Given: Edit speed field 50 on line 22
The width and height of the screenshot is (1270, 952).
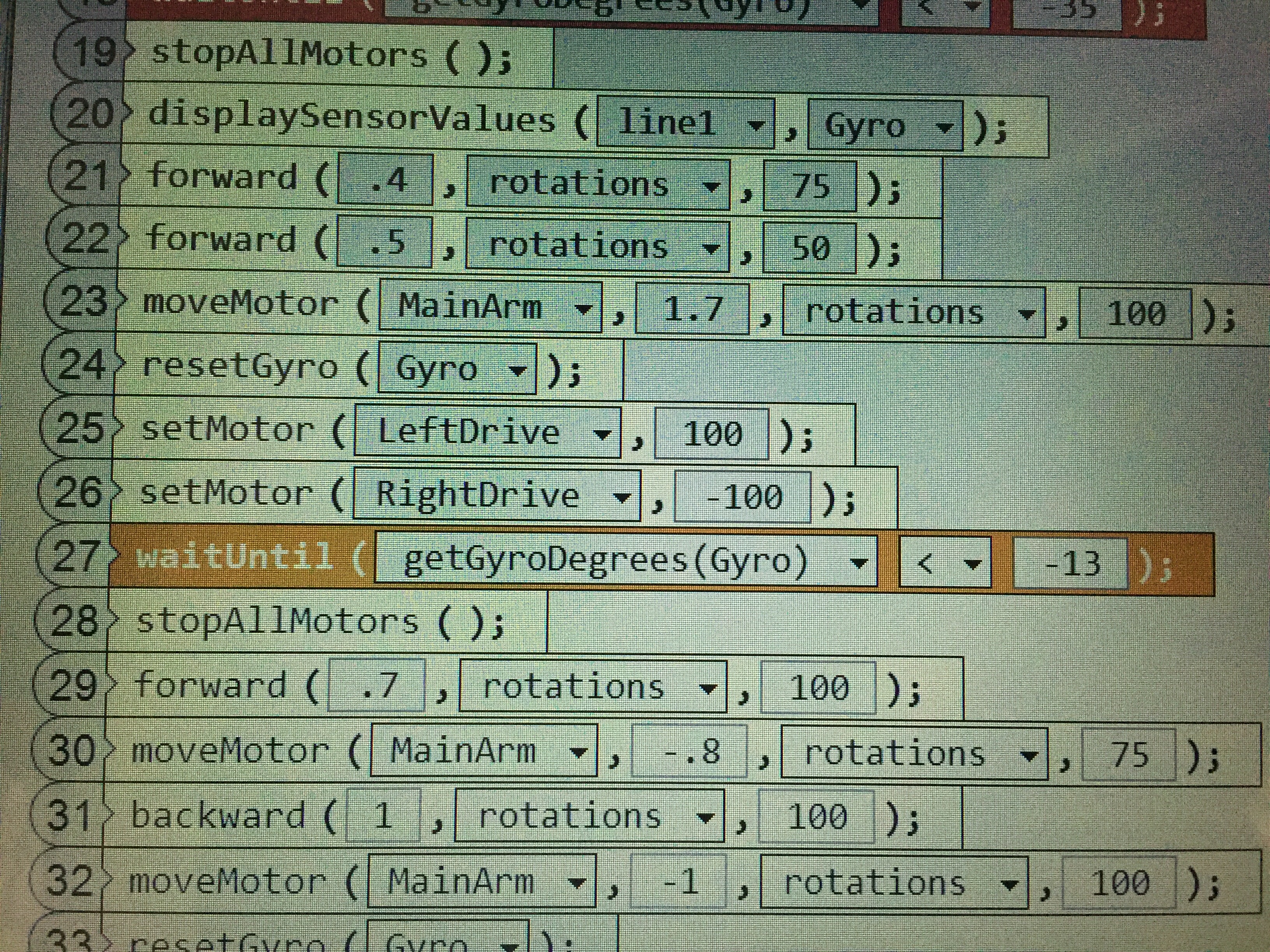Looking at the screenshot, I should [x=810, y=248].
